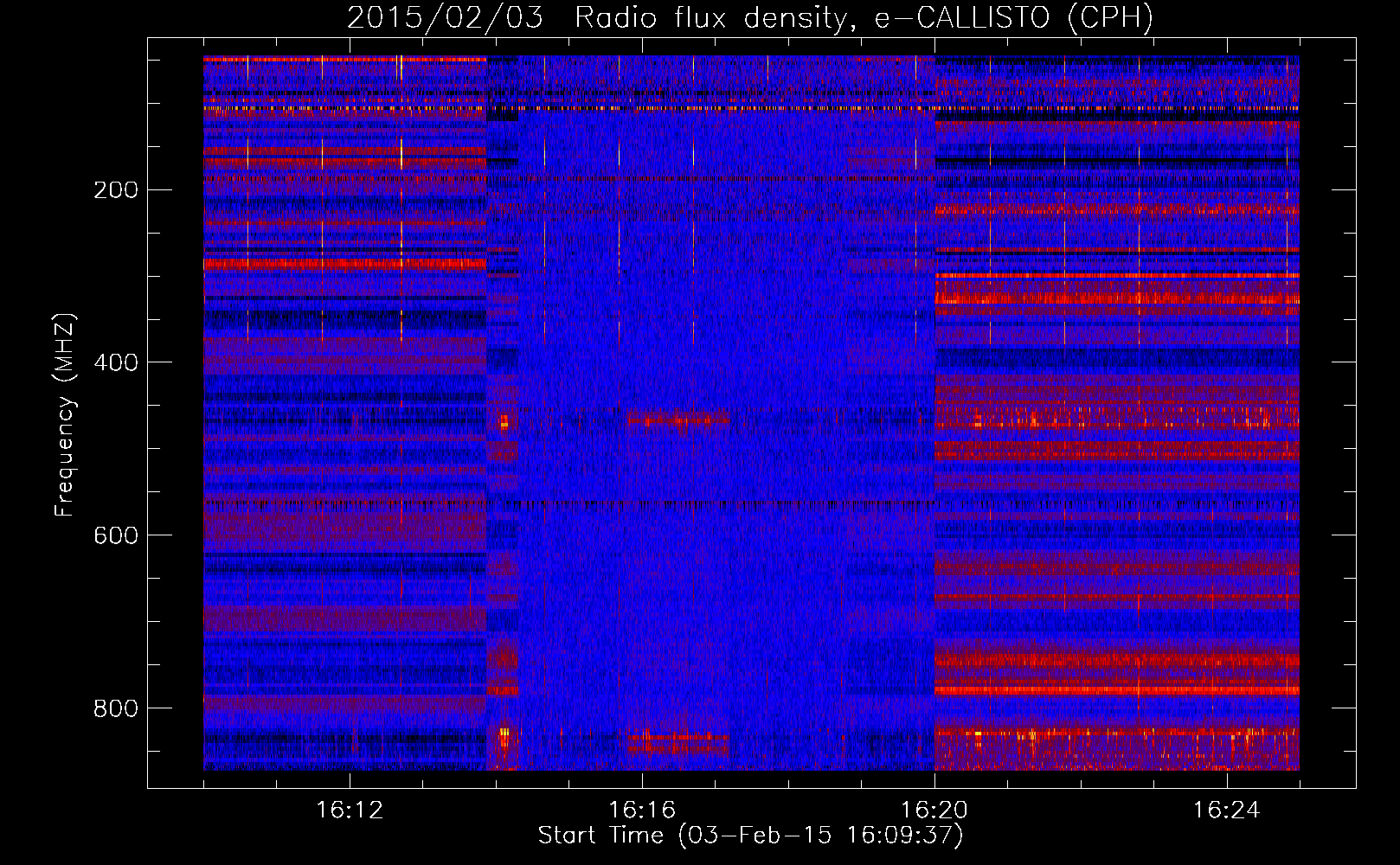Image resolution: width=1400 pixels, height=865 pixels.
Task: Click the '200' frequency tick label
Action: tap(115, 190)
